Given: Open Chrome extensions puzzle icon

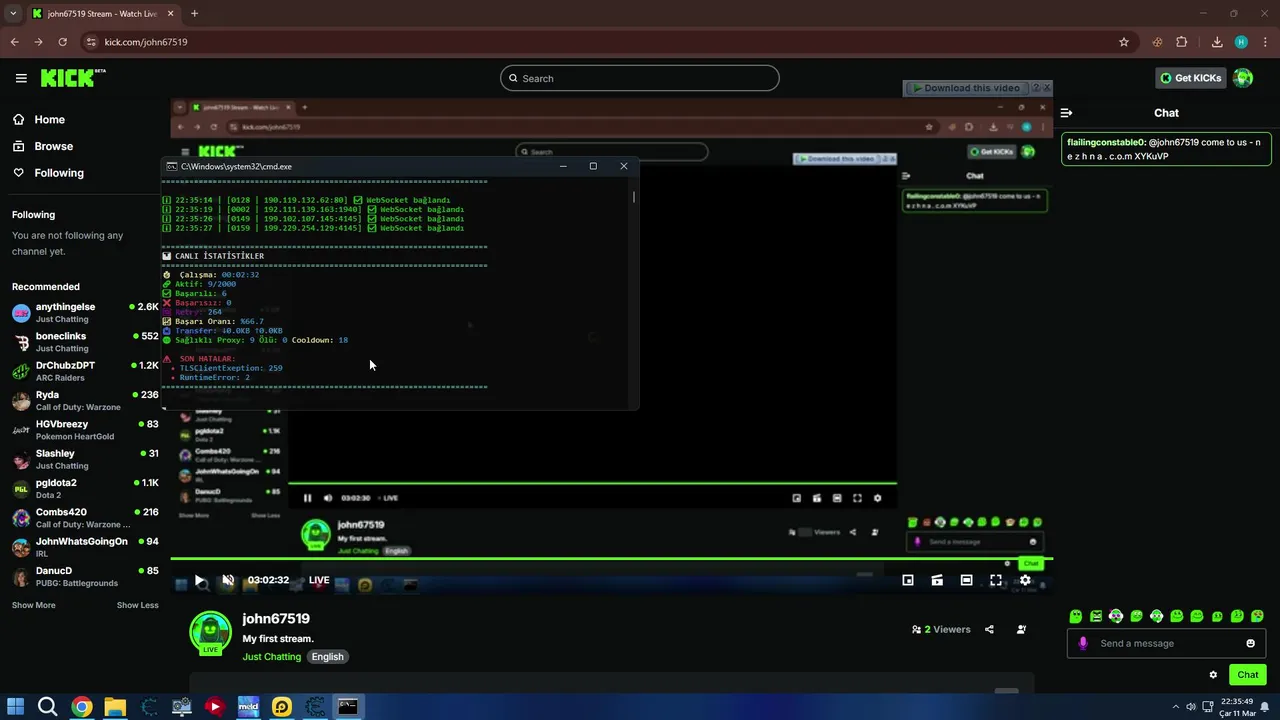Looking at the screenshot, I should 1182,42.
